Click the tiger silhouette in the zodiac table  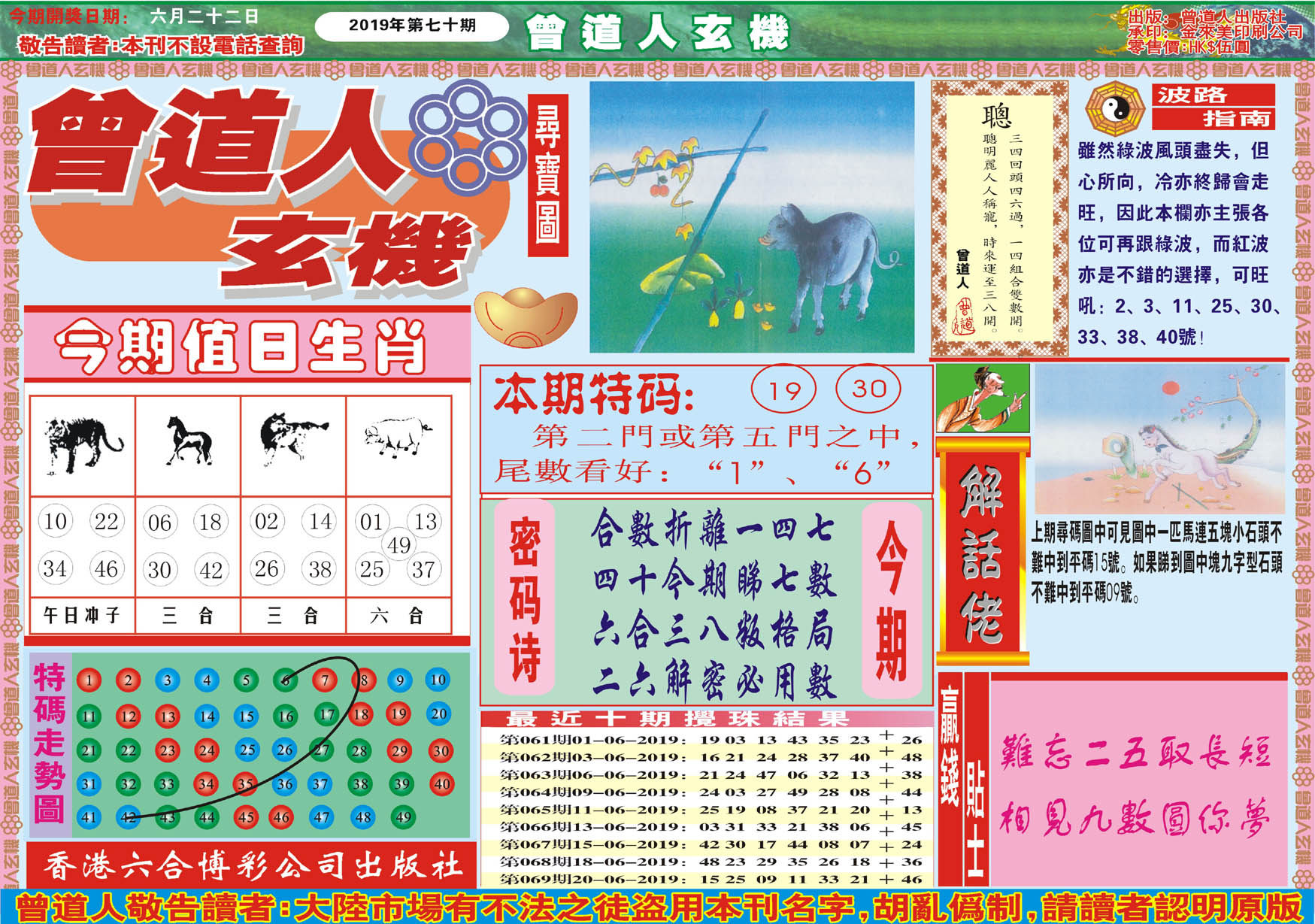click(81, 444)
